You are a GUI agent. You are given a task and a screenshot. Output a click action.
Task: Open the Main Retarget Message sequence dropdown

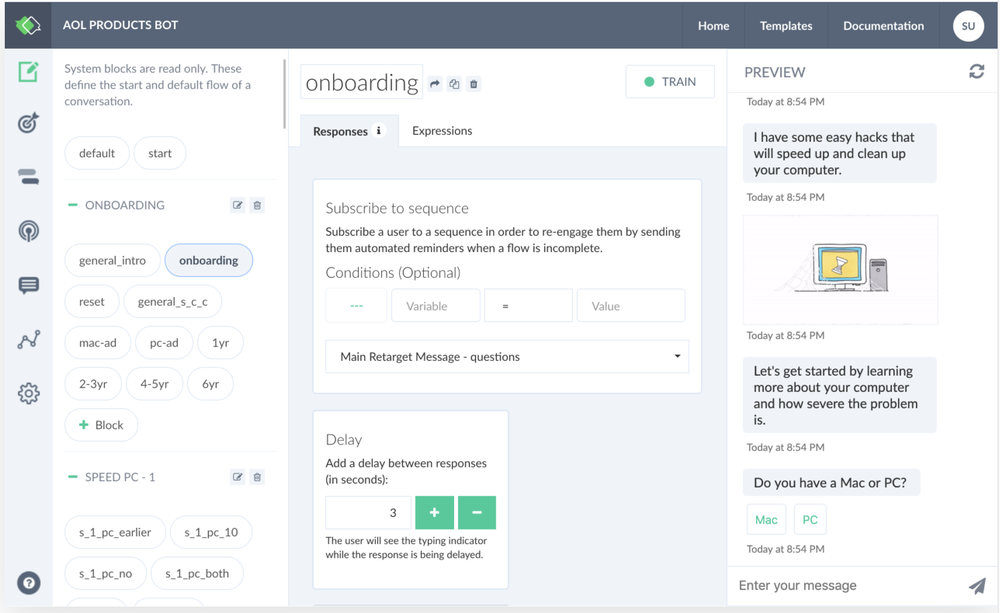pos(507,357)
